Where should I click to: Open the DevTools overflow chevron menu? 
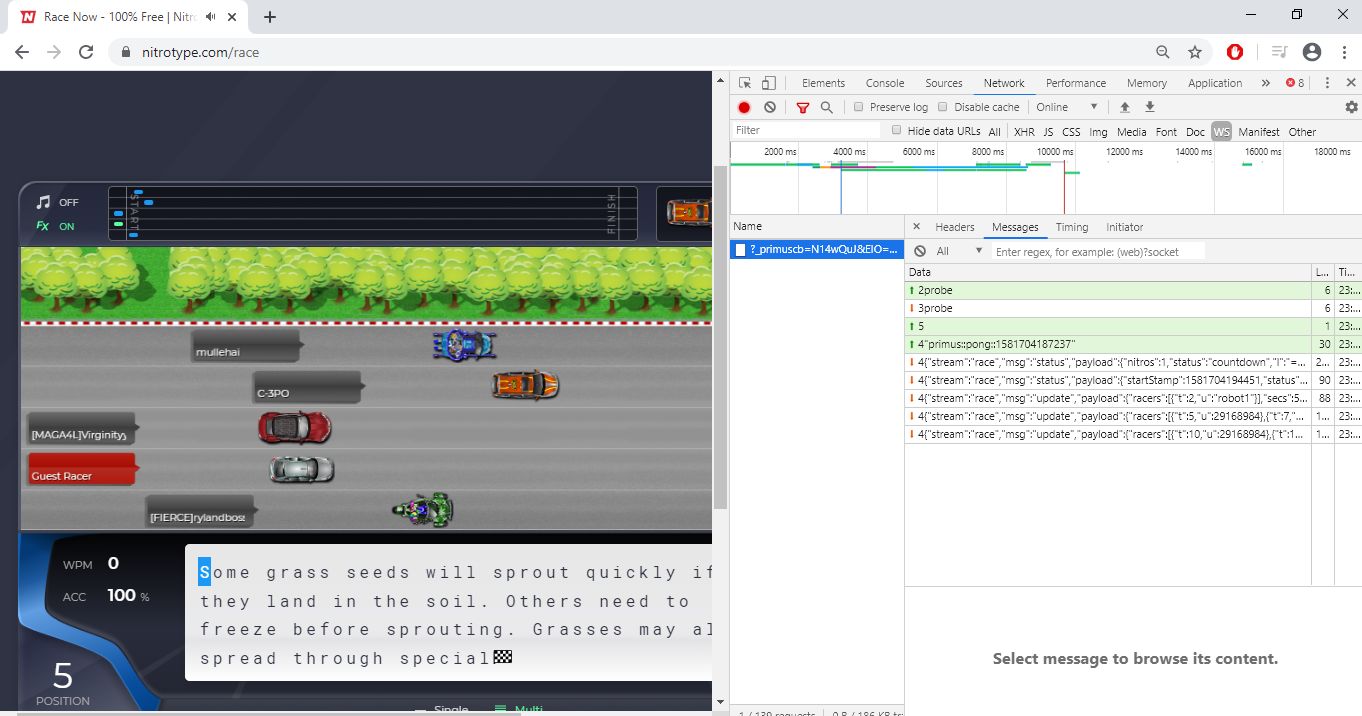[x=1265, y=83]
